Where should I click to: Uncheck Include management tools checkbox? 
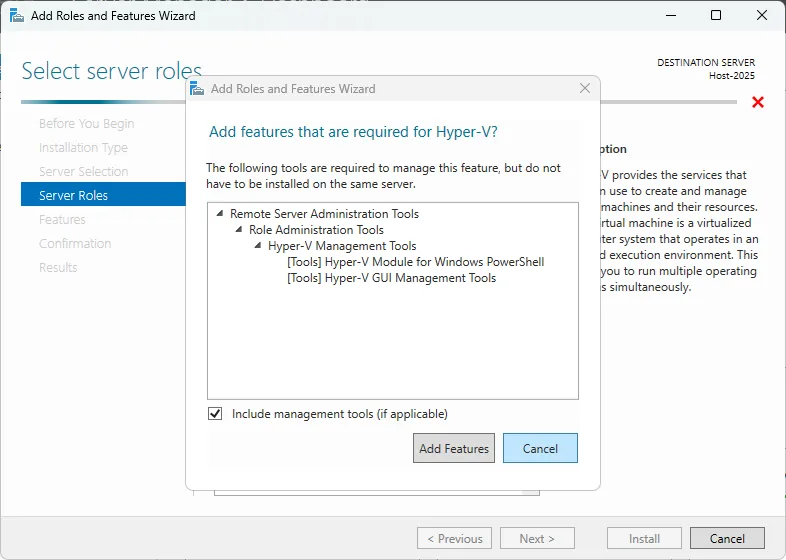coord(215,414)
